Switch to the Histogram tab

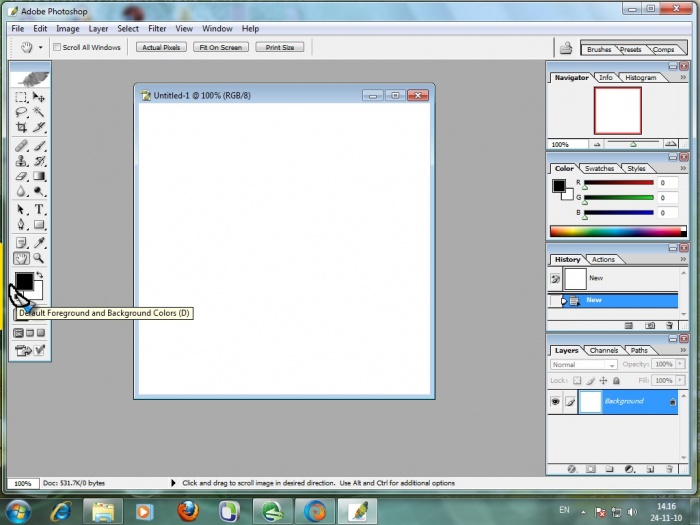coord(640,77)
